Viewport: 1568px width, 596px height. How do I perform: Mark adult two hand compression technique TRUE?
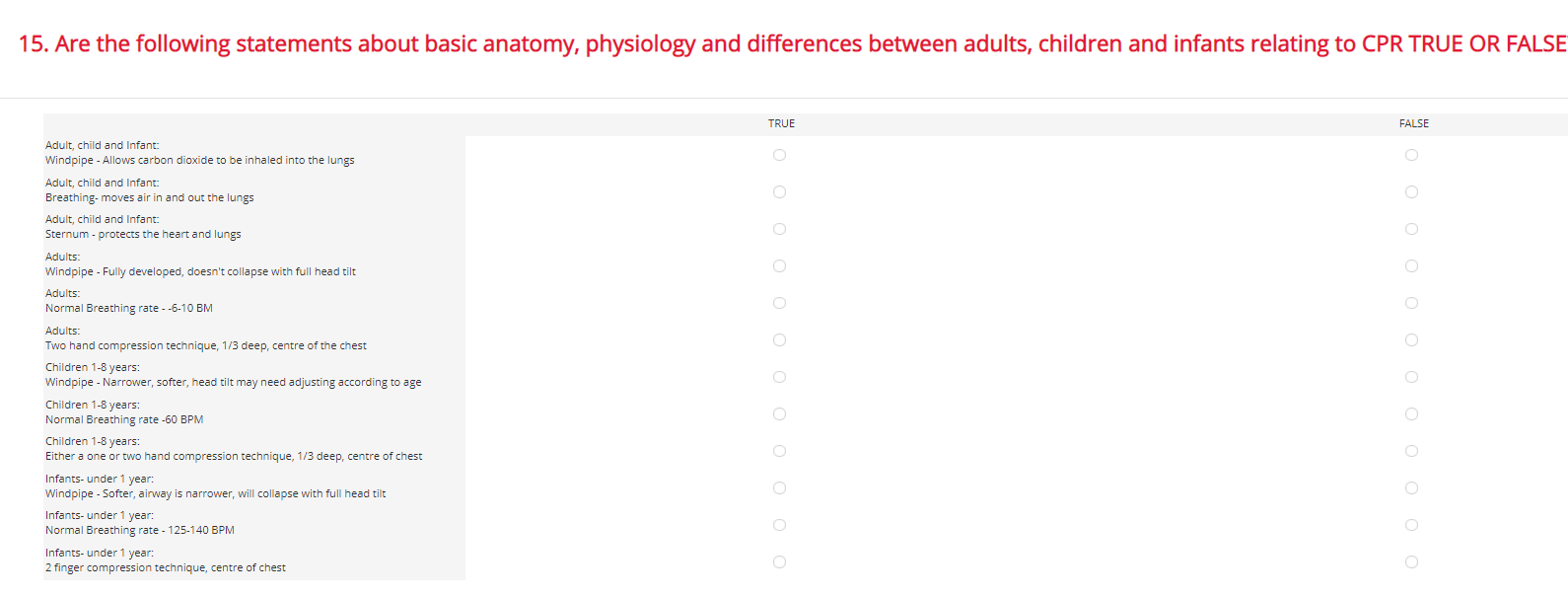(x=779, y=340)
